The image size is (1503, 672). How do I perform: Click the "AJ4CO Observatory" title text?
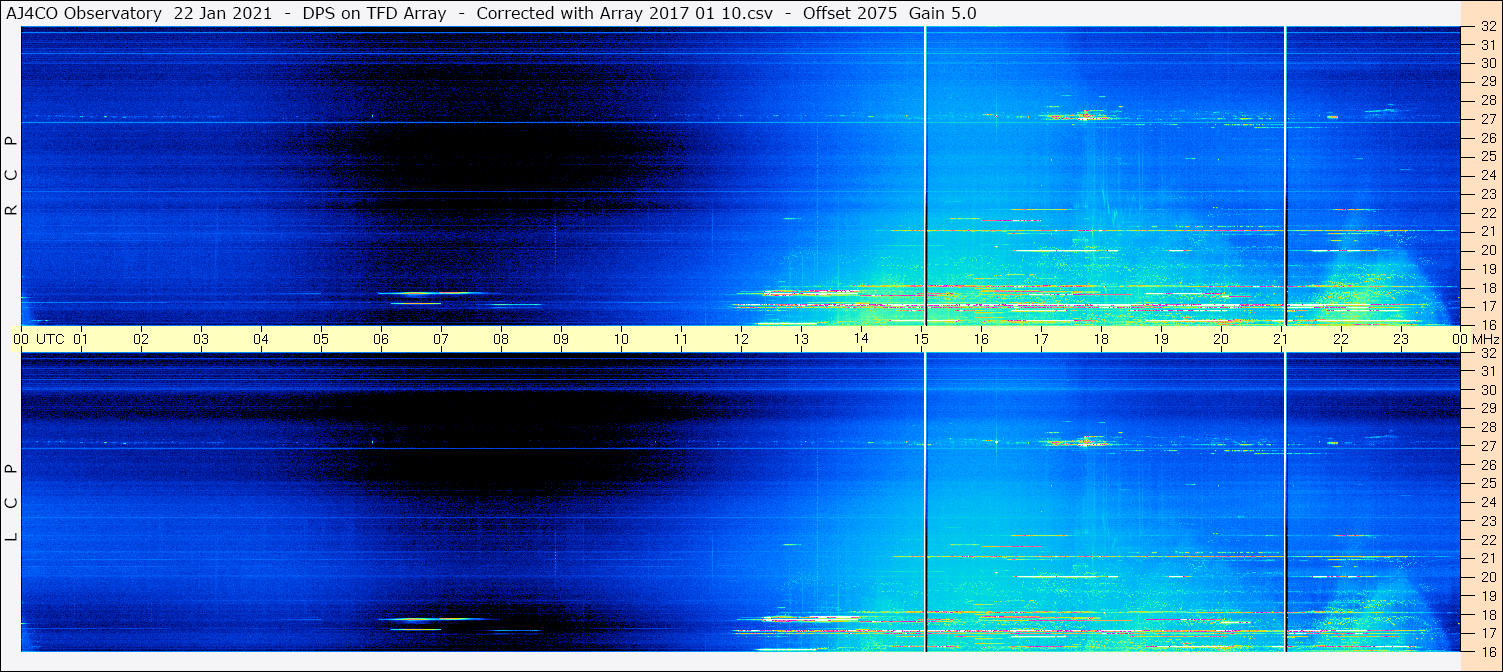coord(84,13)
